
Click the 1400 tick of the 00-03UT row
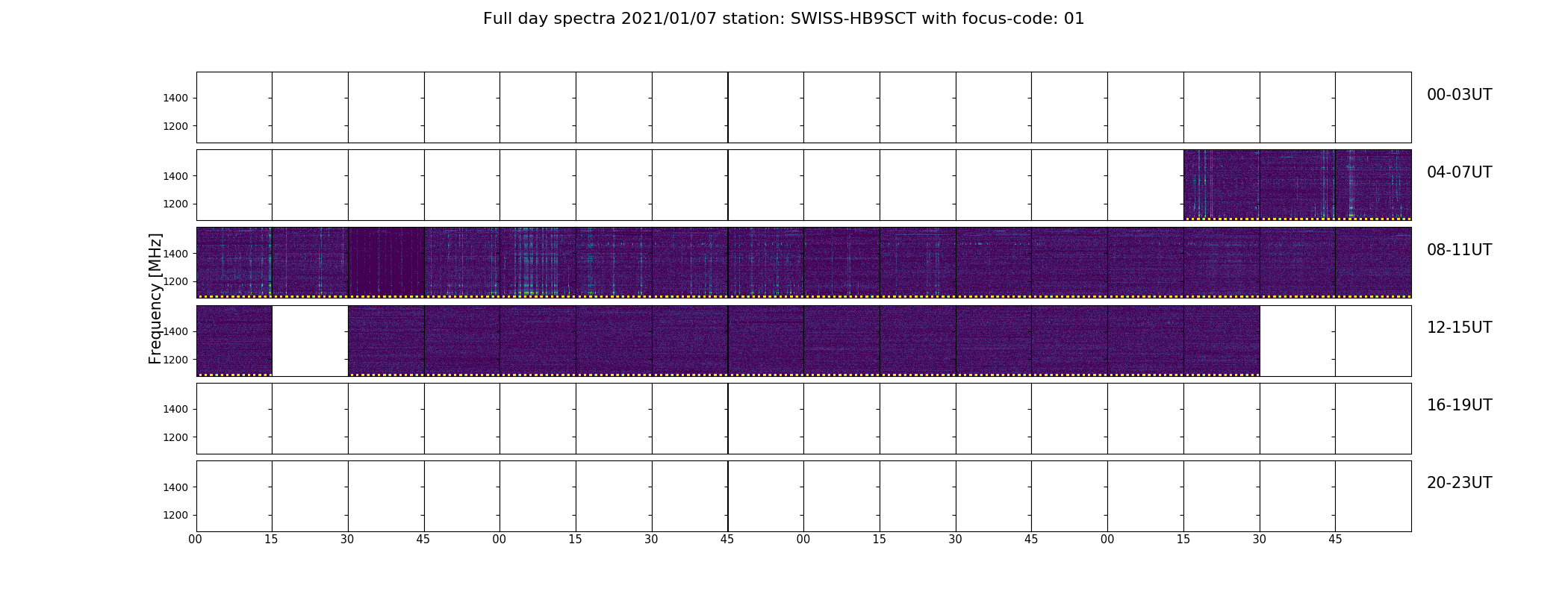[x=176, y=99]
